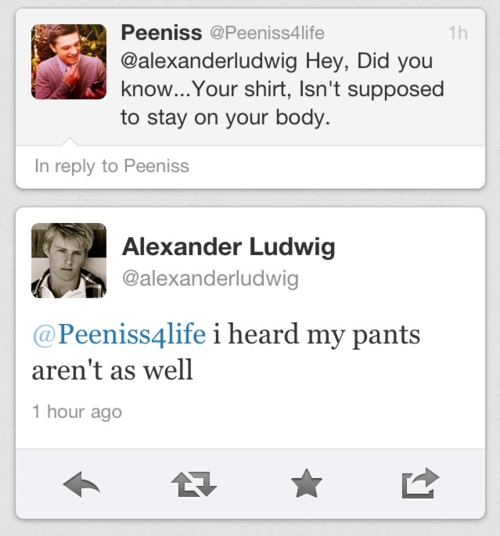The image size is (500, 536).
Task: Open the tweet text about shirt
Action: click(x=282, y=89)
